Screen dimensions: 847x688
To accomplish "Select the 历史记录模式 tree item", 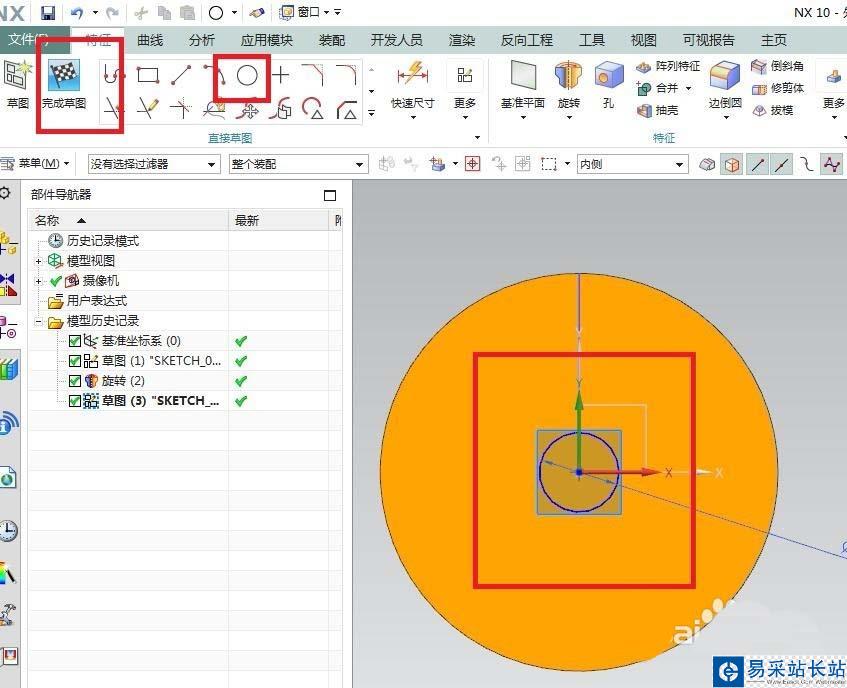I will [x=103, y=241].
